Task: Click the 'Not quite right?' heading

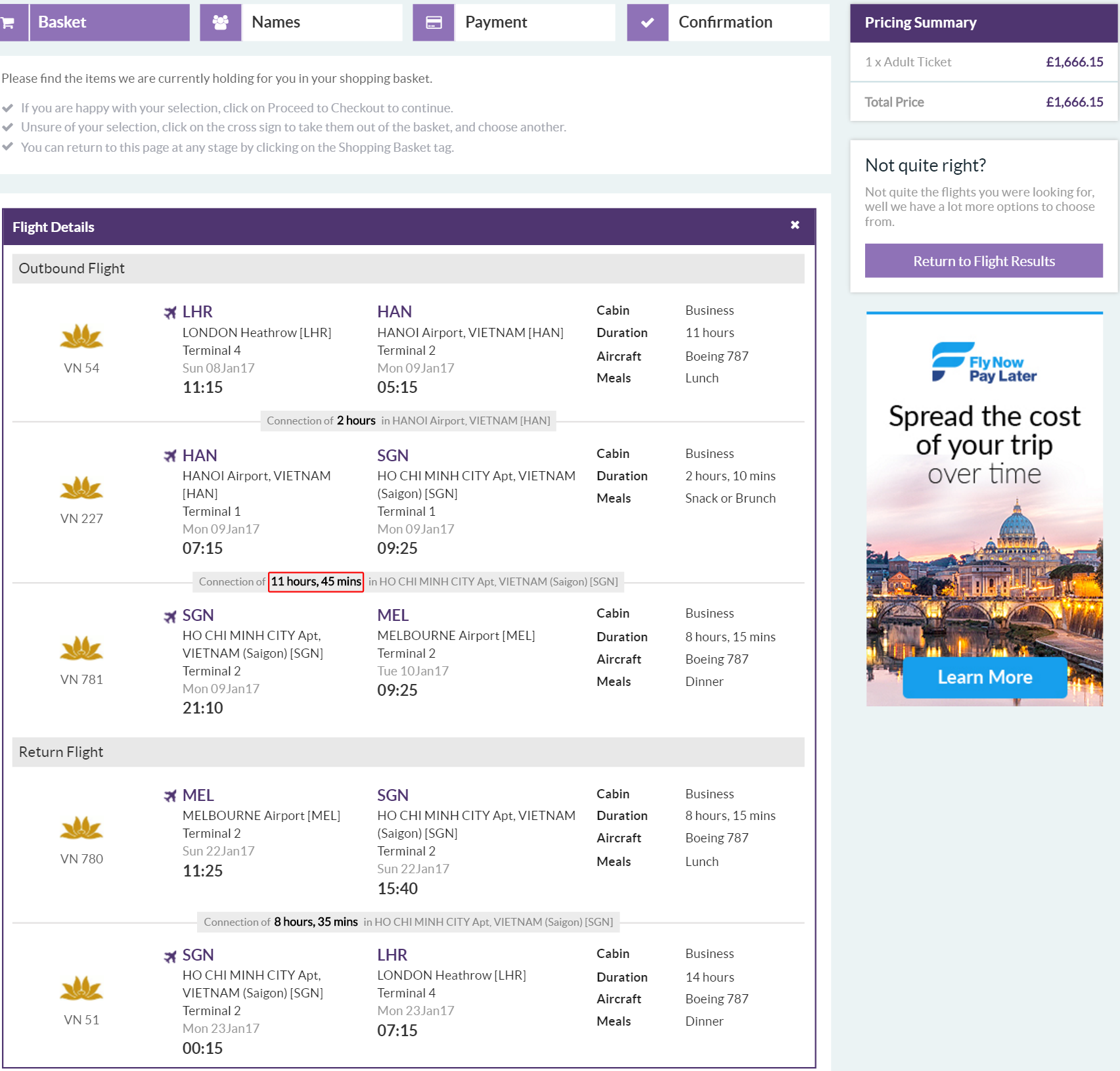Action: point(926,165)
